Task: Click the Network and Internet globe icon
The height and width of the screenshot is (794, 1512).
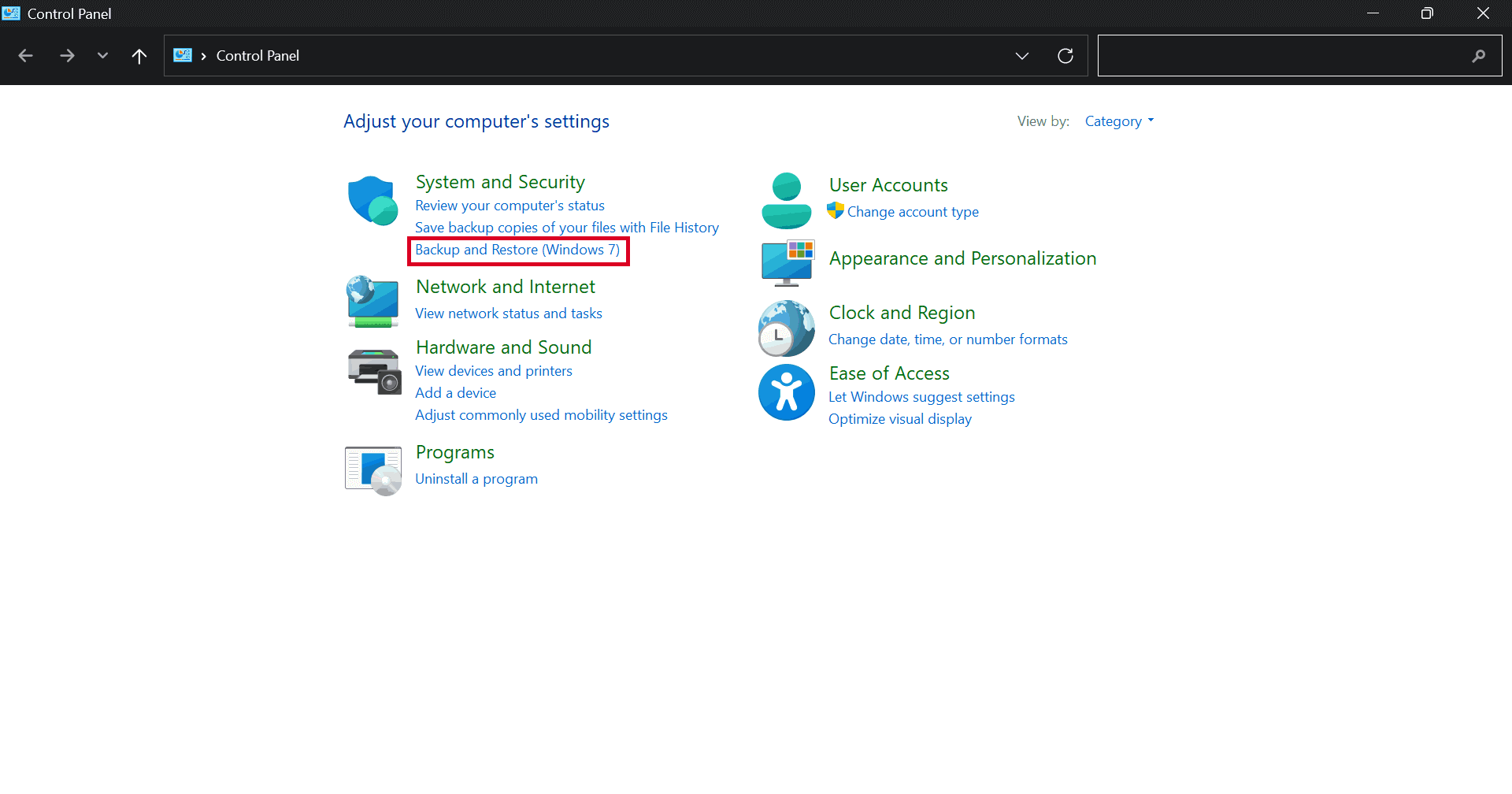Action: (x=372, y=302)
